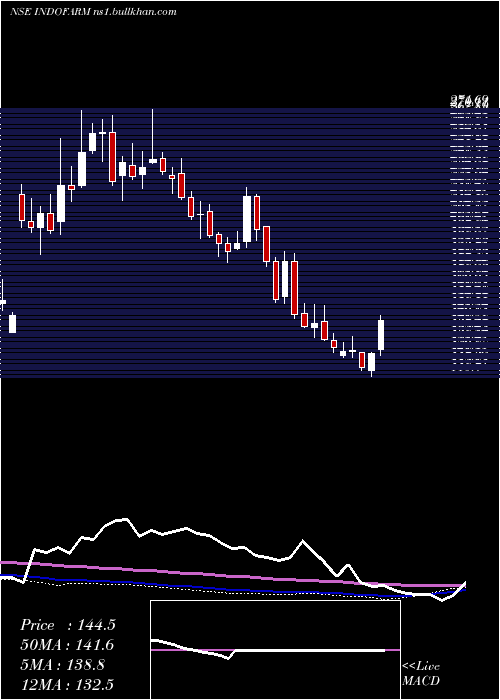The width and height of the screenshot is (500, 700).
Task: Click the 'Price : 144.5' reading
Action: click(68, 625)
